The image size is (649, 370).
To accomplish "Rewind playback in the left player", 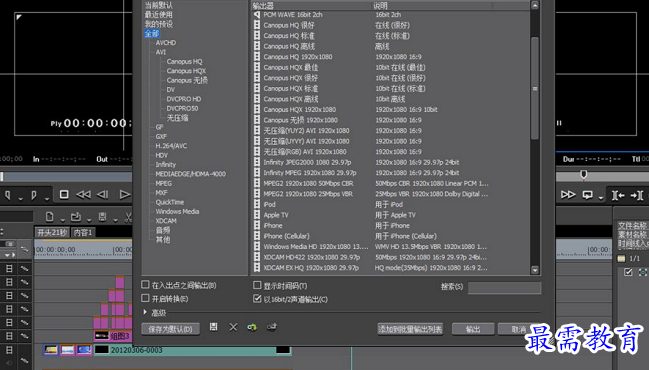I will (x=83, y=194).
